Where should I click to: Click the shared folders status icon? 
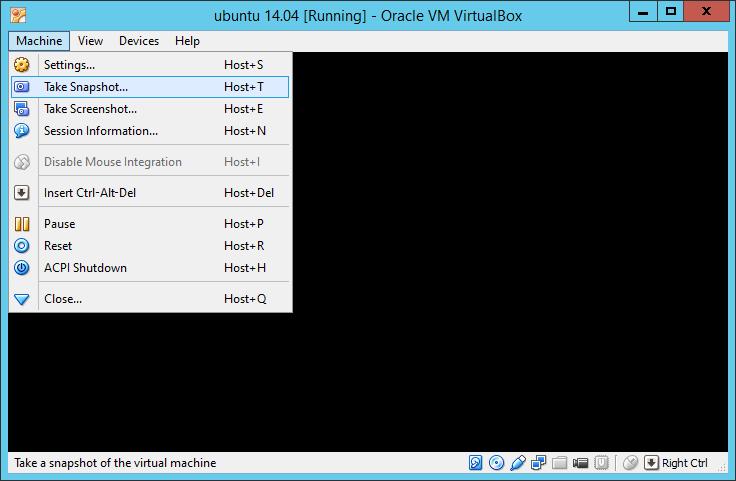click(560, 463)
